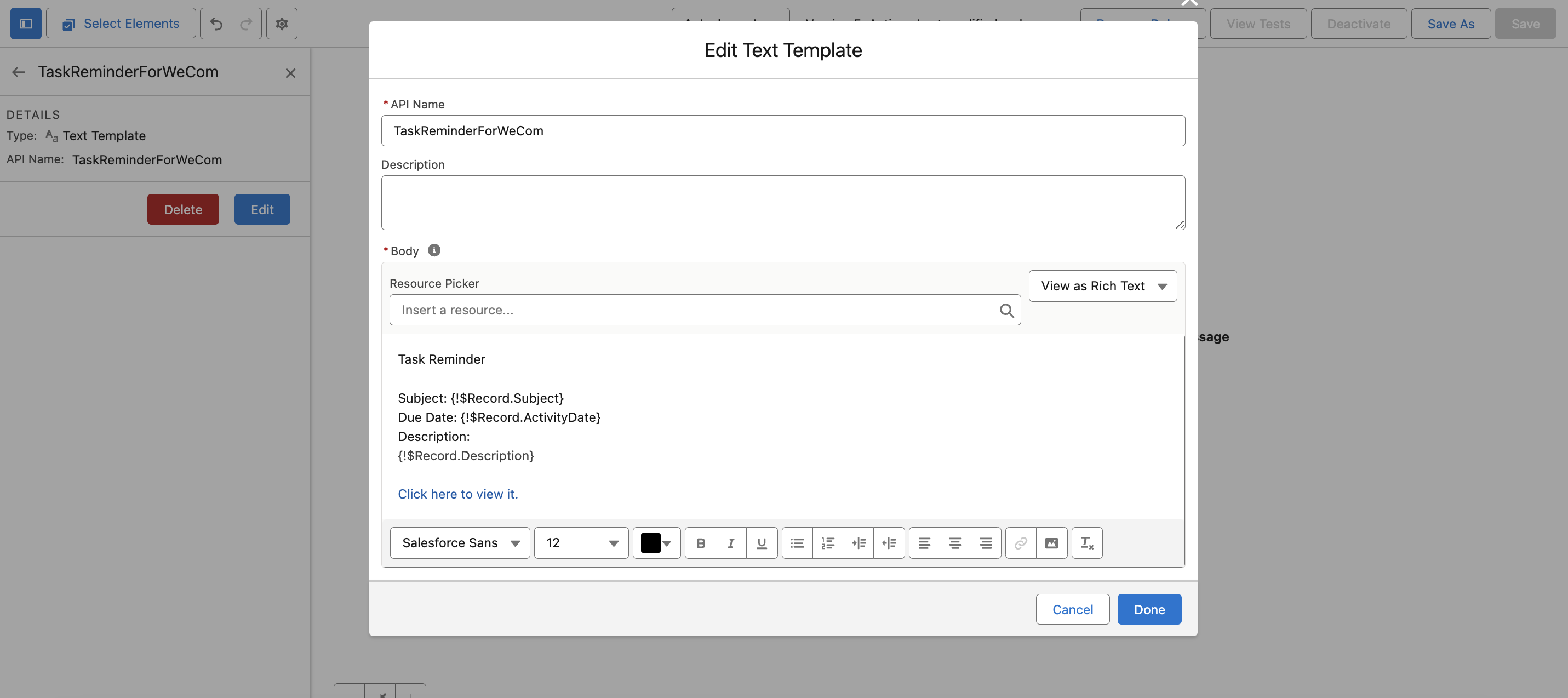1568x698 pixels.
Task: Delete the text template resource
Action: (x=183, y=209)
